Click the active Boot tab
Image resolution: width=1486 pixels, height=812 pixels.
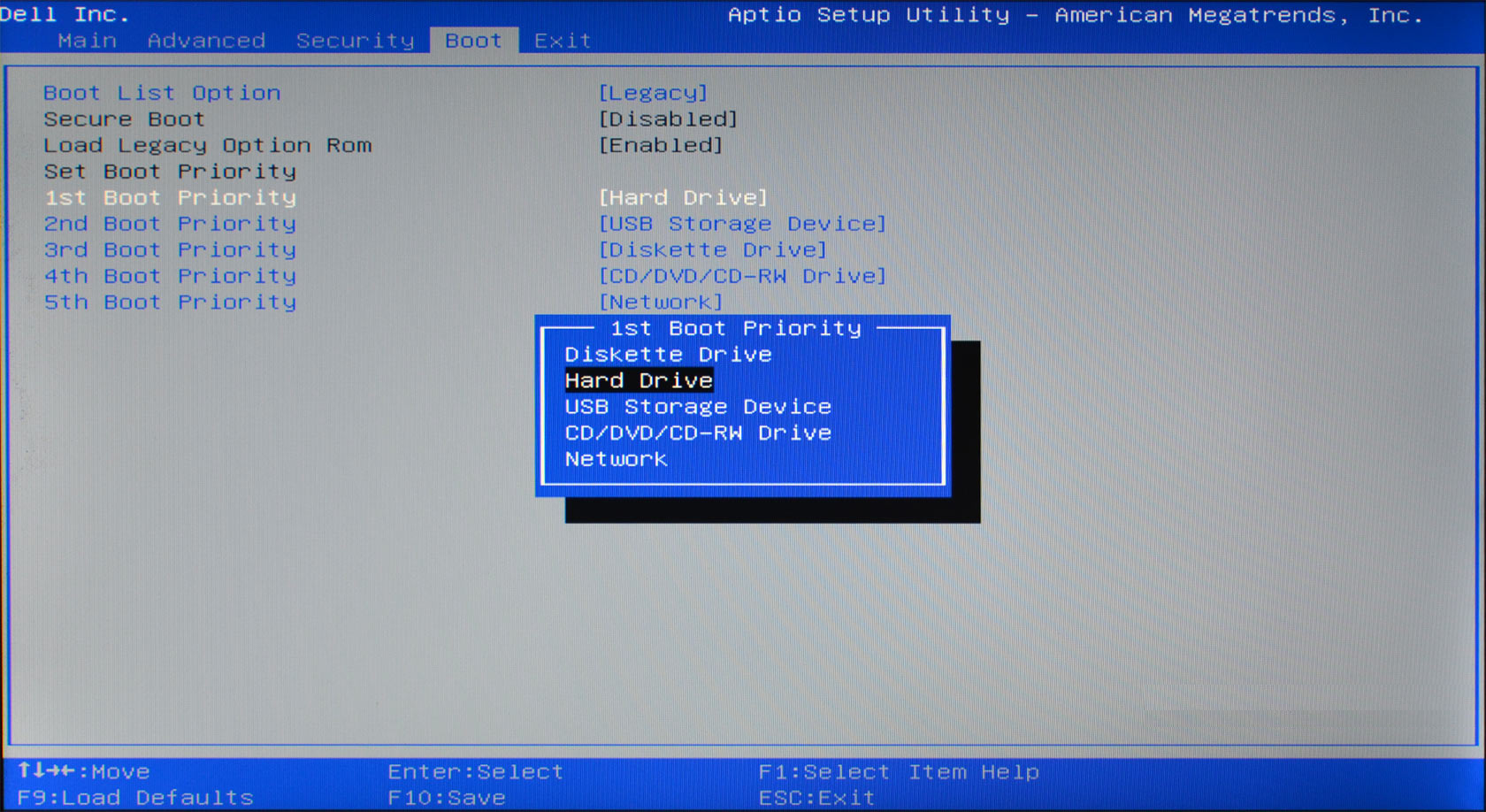473,41
